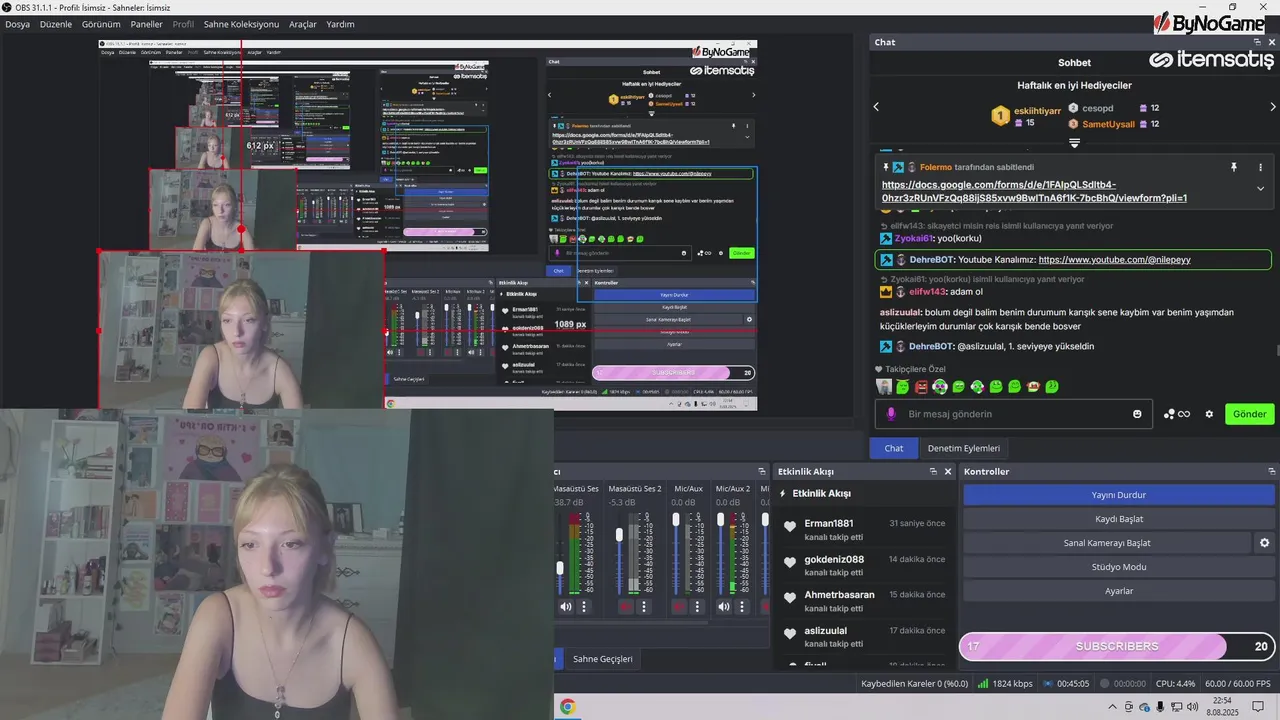
Task: Click the Yayını Durdur button
Action: (x=1118, y=495)
